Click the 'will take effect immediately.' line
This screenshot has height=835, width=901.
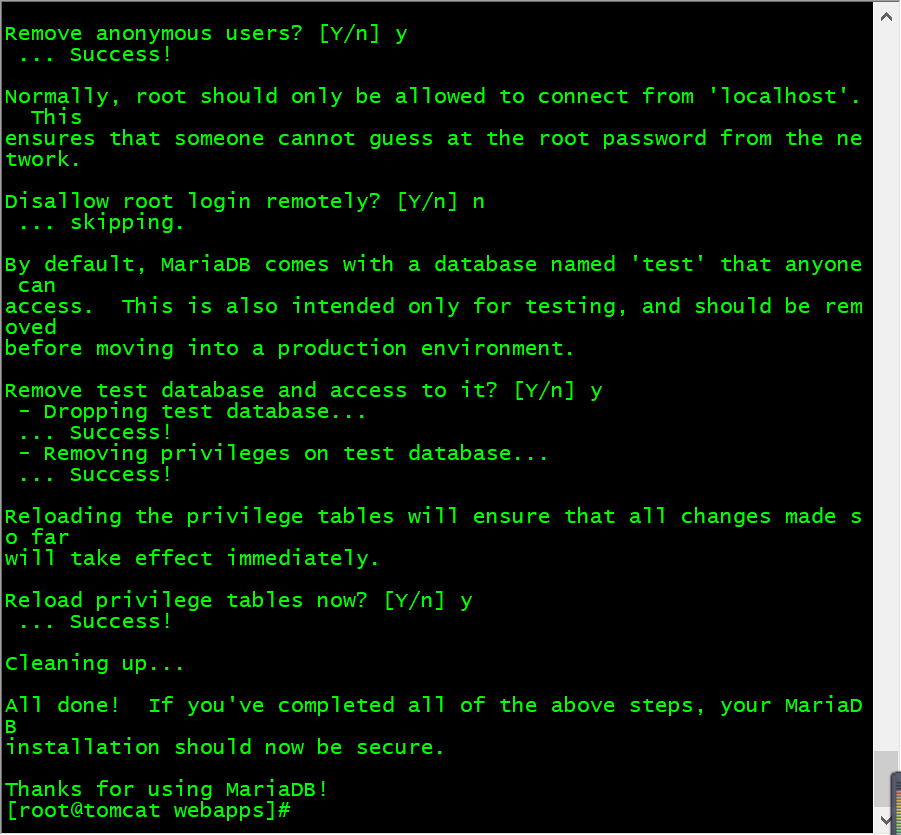(x=192, y=558)
